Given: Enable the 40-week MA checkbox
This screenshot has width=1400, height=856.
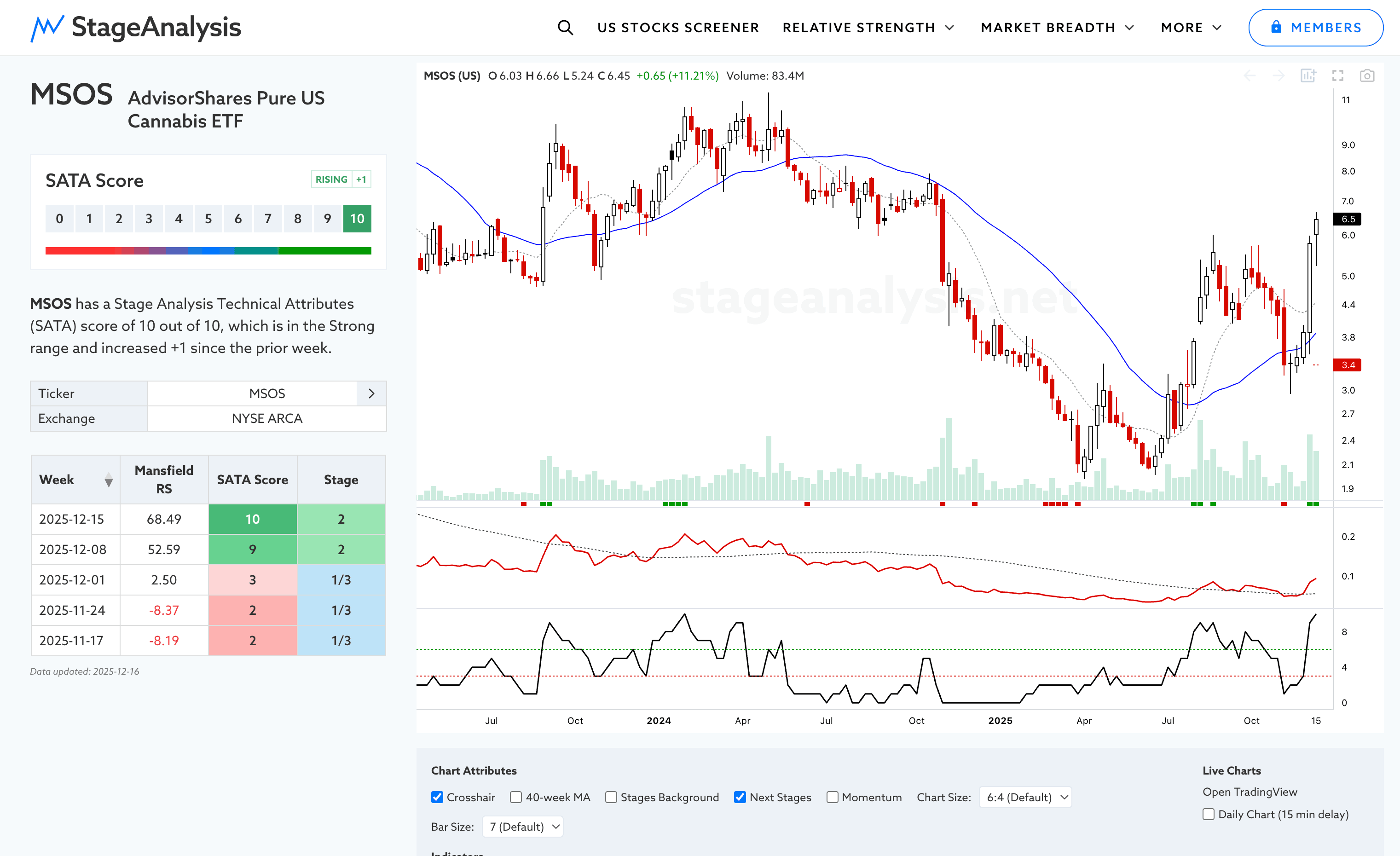Looking at the screenshot, I should click(516, 797).
